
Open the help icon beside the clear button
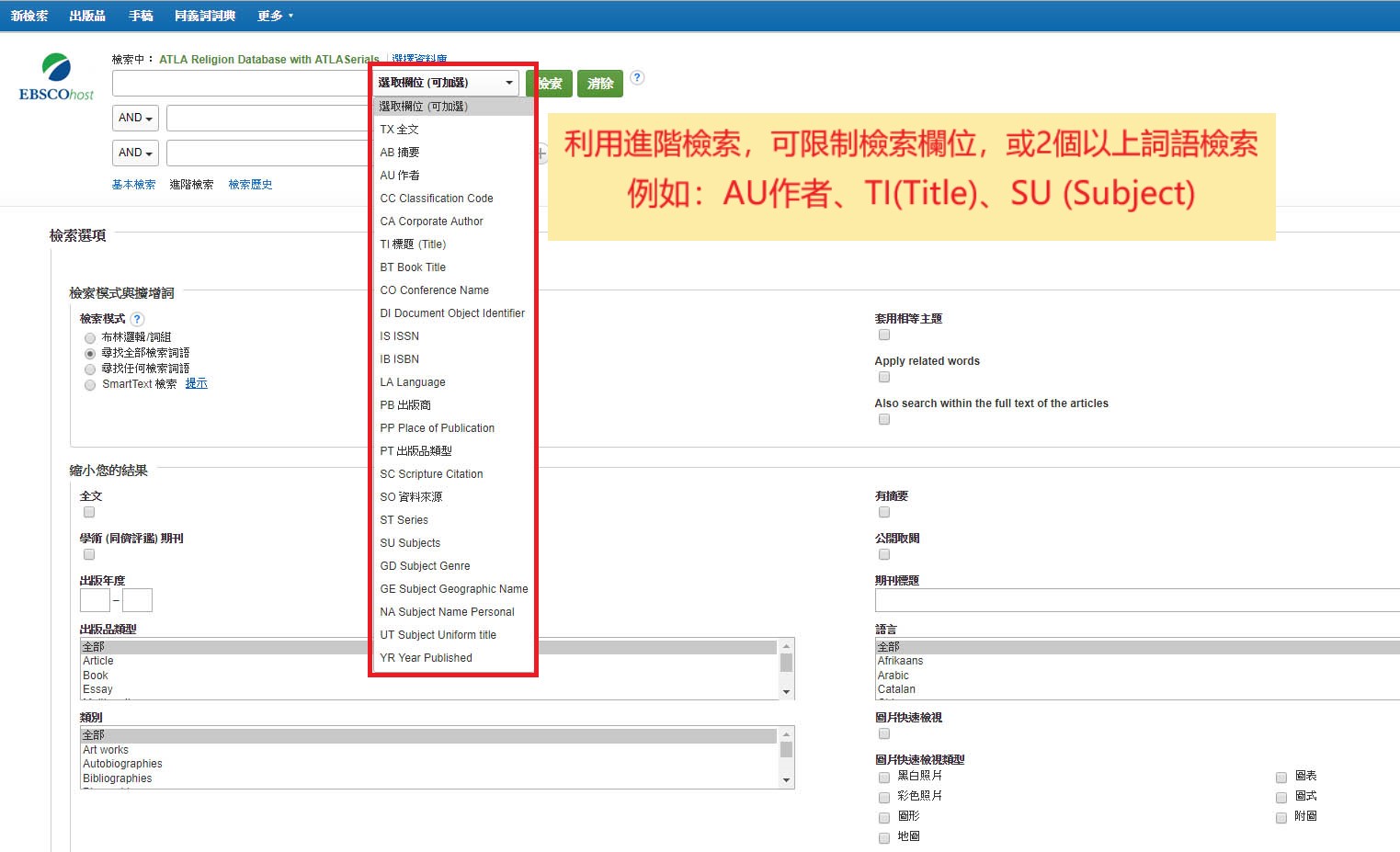point(637,78)
